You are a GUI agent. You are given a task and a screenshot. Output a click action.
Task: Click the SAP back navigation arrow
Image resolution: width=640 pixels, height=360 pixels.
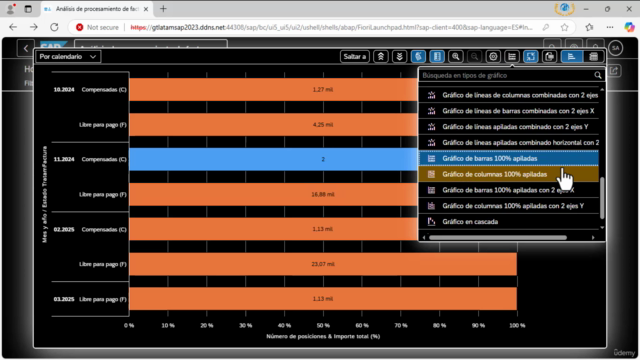click(26, 48)
